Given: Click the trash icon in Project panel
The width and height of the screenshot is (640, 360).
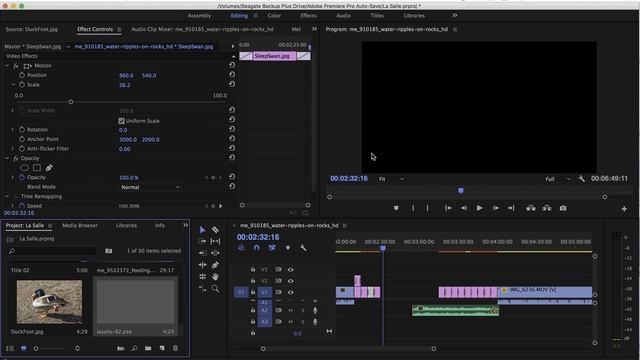Looking at the screenshot, I should click(175, 348).
